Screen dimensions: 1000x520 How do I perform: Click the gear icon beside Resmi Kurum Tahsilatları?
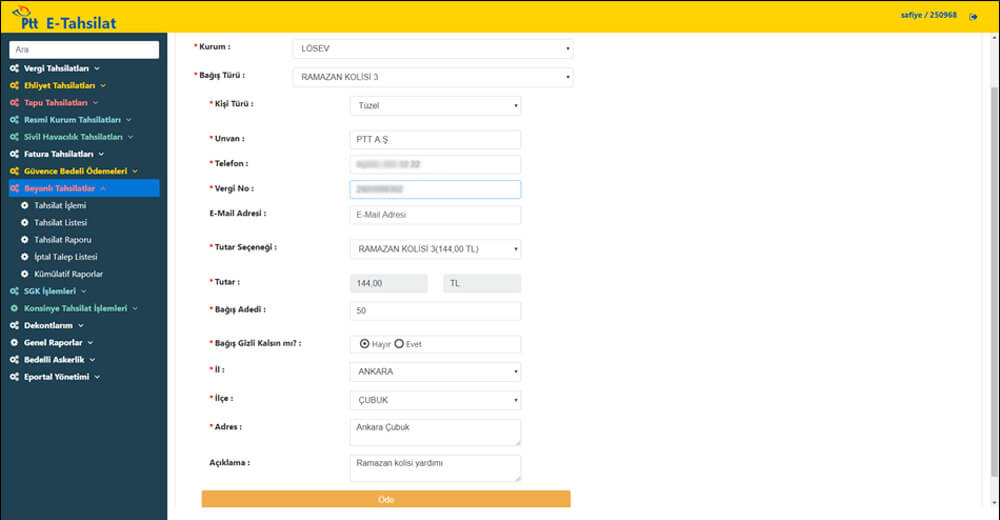pos(14,120)
